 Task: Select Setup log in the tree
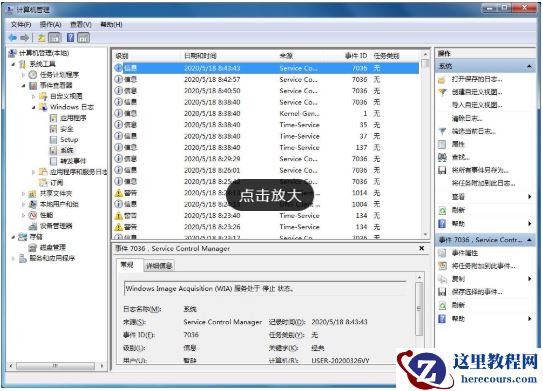point(69,140)
